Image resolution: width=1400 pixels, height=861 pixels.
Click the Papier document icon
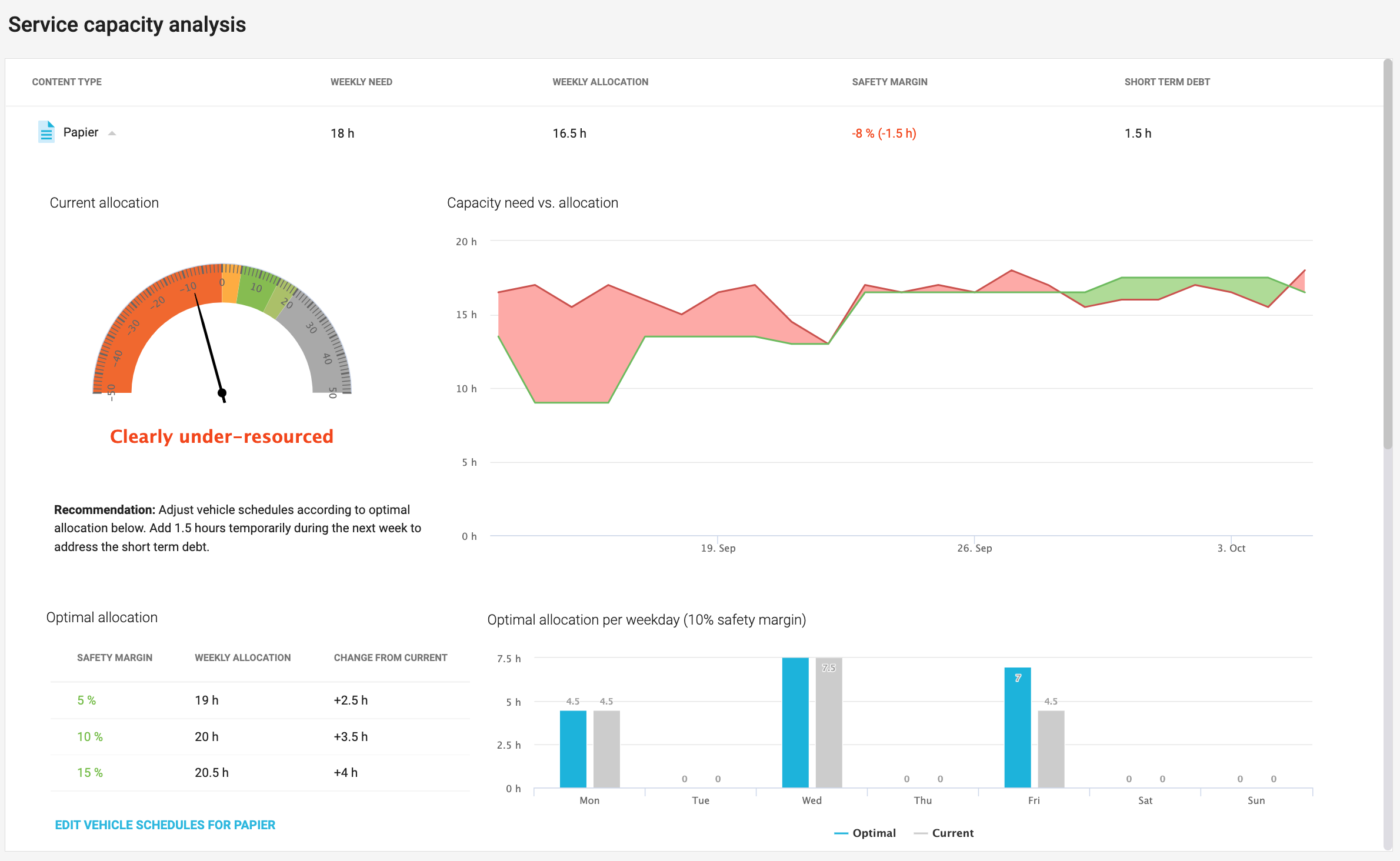click(x=46, y=132)
